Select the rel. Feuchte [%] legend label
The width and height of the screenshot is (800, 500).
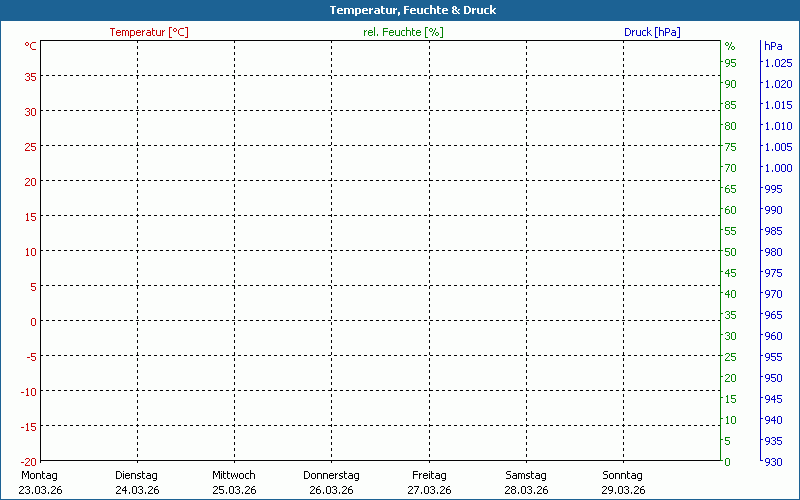(x=403, y=32)
